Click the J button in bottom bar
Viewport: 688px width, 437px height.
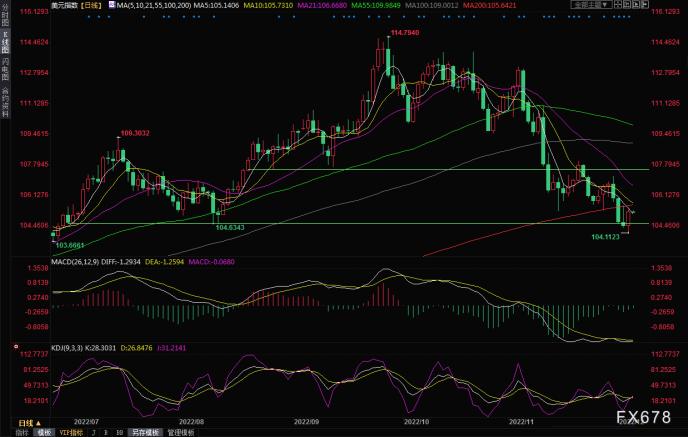[93, 433]
